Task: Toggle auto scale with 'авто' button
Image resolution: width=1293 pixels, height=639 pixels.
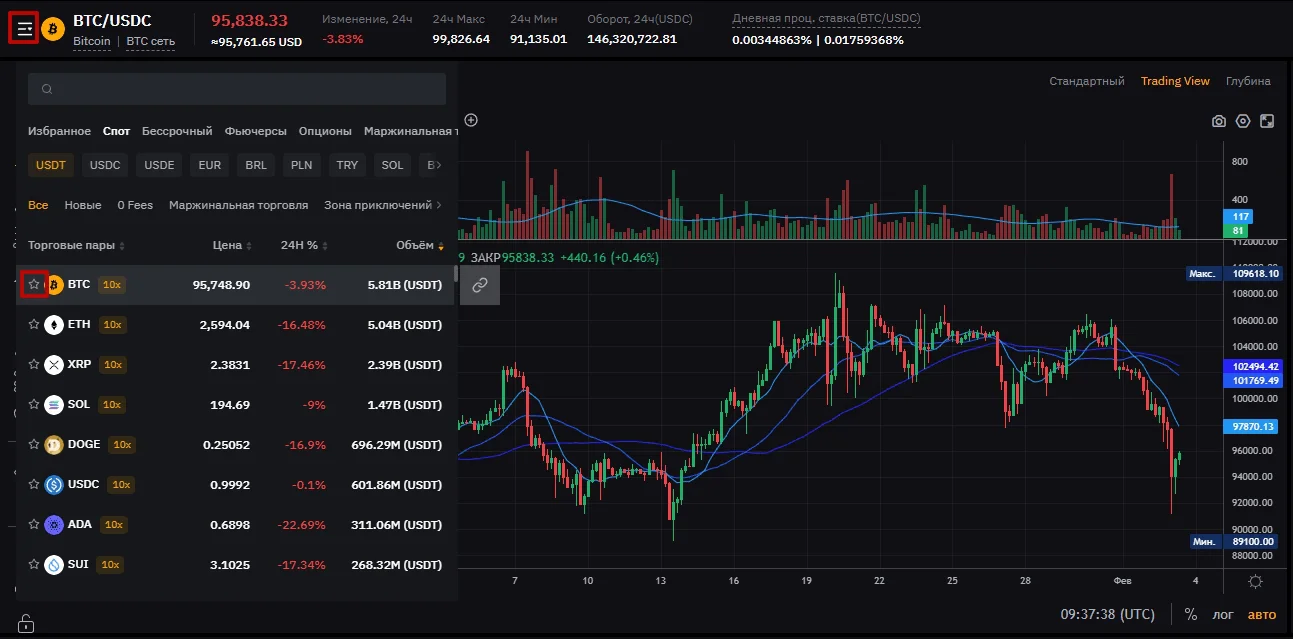Action: [1262, 614]
